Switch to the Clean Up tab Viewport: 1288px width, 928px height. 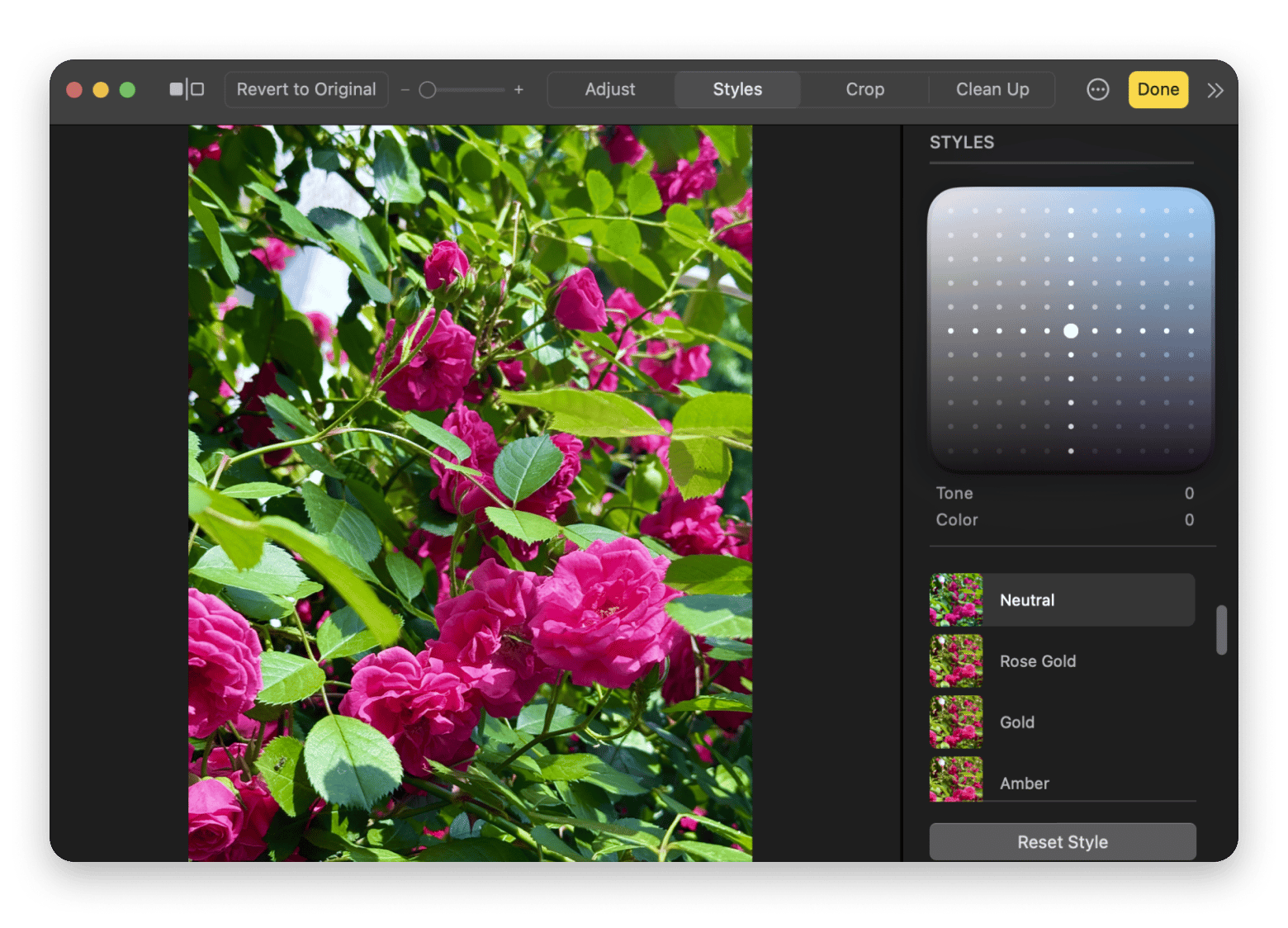pos(992,89)
